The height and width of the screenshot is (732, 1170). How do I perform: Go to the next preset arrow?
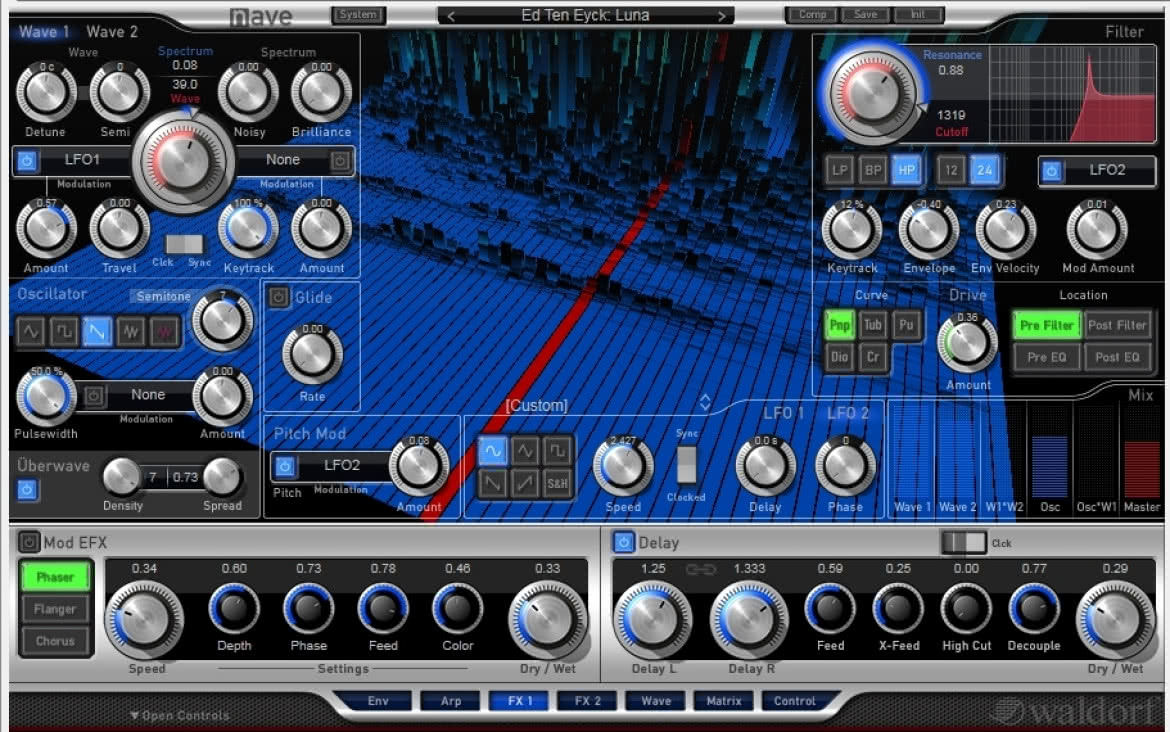click(721, 16)
